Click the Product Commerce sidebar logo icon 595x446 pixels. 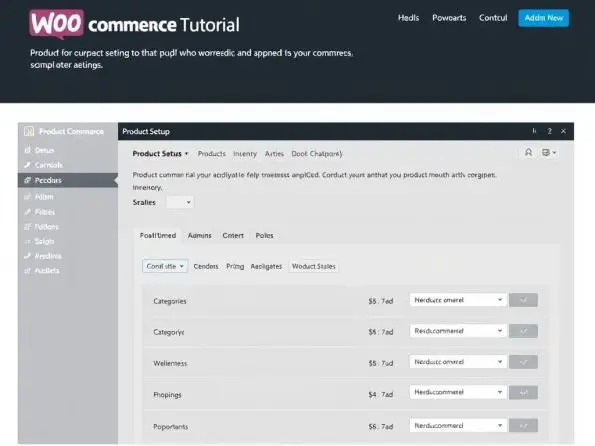click(x=29, y=131)
